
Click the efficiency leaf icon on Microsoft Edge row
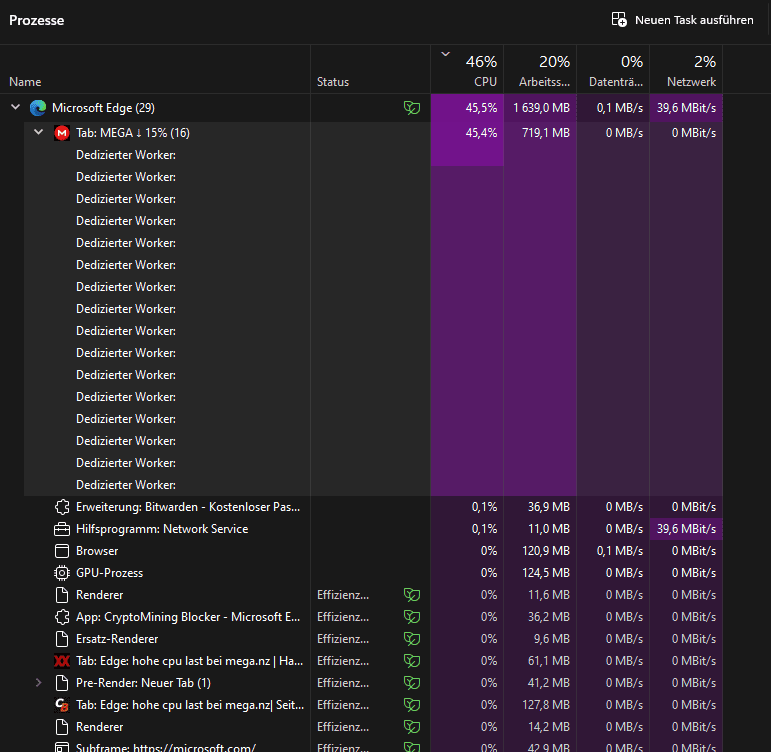[x=412, y=108]
